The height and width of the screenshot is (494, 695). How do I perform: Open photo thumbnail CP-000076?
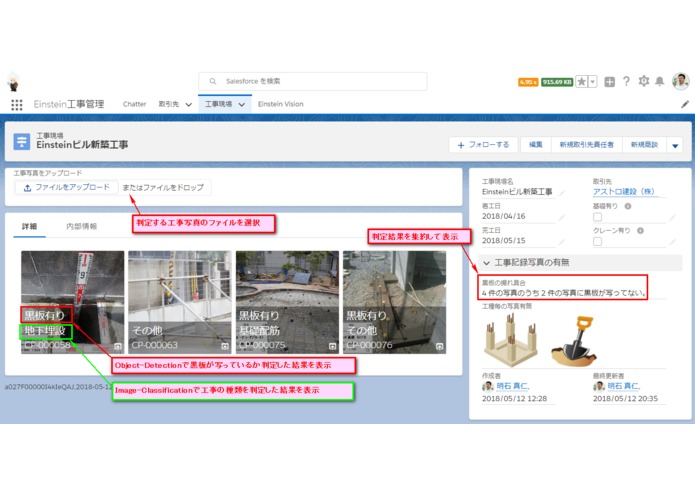tap(394, 303)
